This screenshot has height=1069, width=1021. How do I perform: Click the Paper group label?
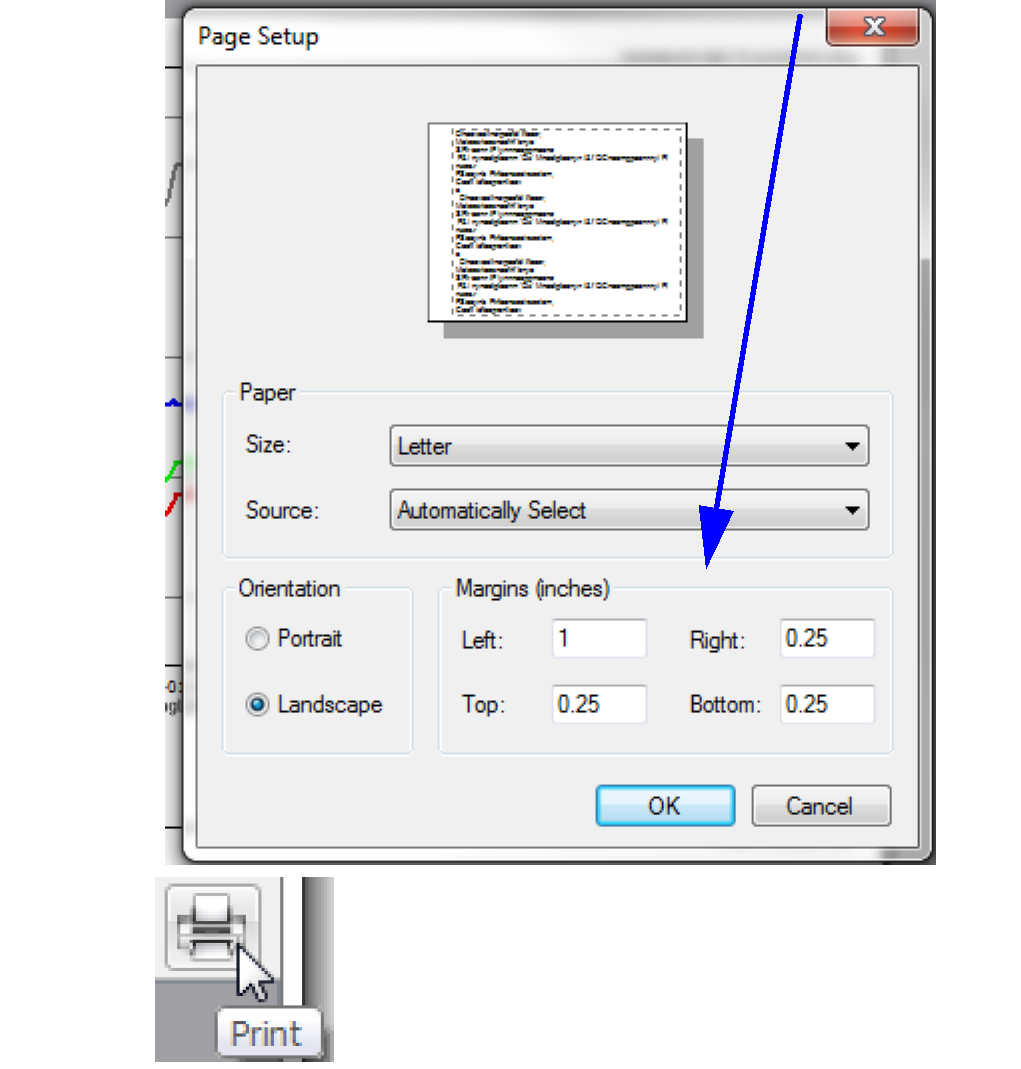tap(267, 393)
